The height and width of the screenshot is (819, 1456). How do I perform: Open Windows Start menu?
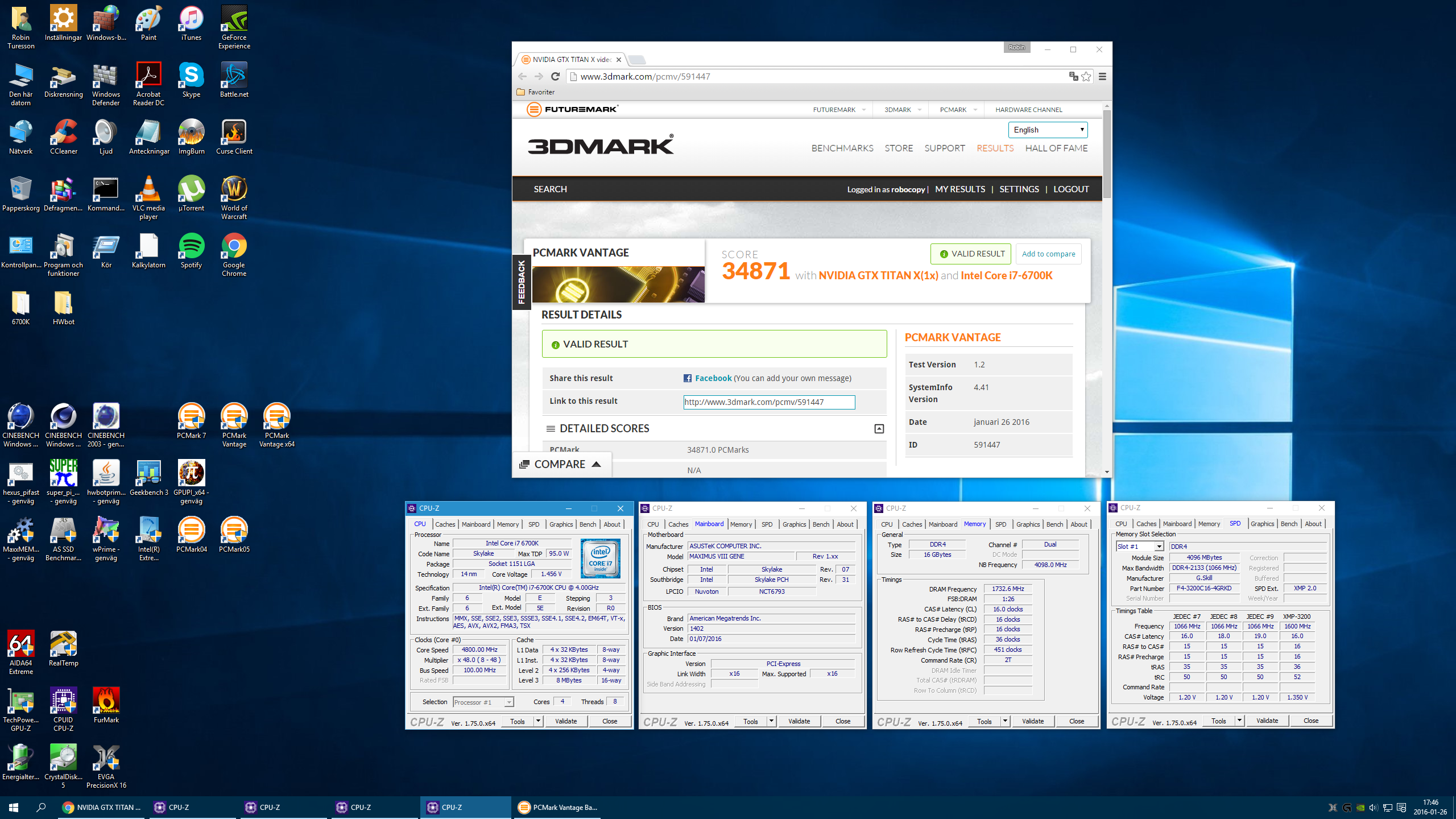[x=14, y=807]
